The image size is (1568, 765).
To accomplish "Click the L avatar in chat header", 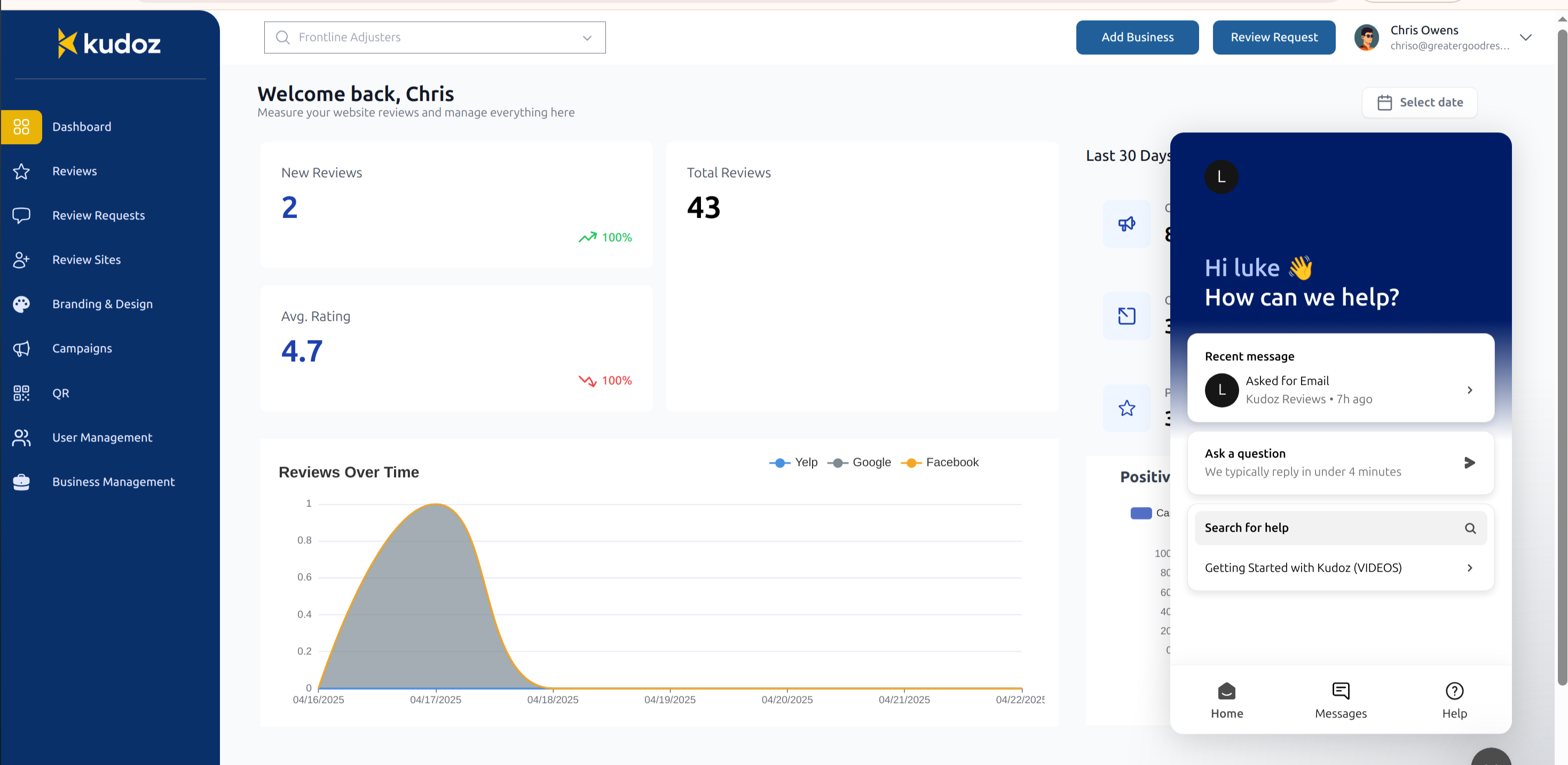I will click(x=1221, y=177).
